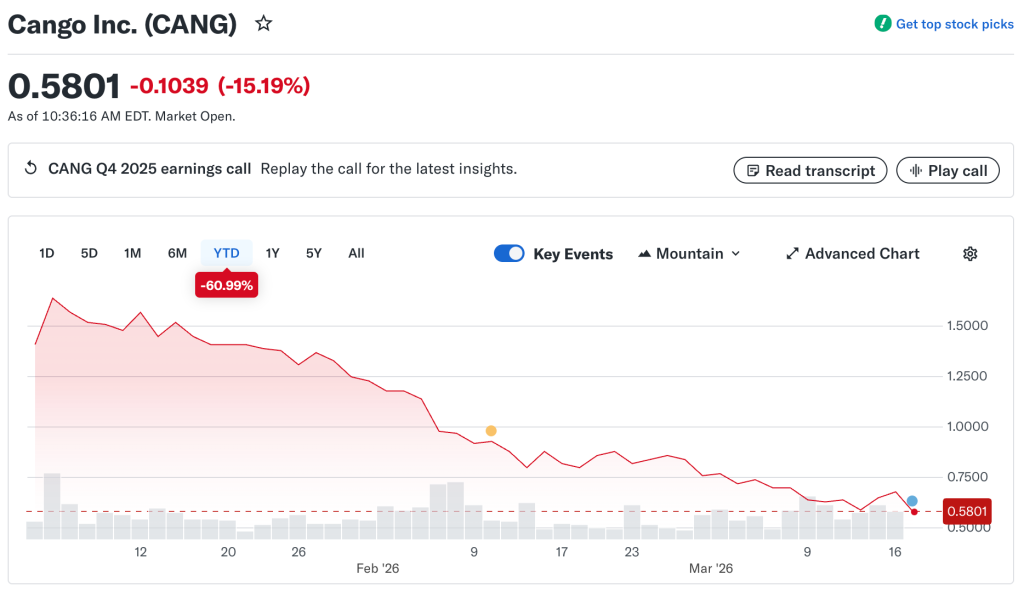Screen dimensions: 1024x592
Task: Open chart settings gear icon
Action: pos(969,254)
